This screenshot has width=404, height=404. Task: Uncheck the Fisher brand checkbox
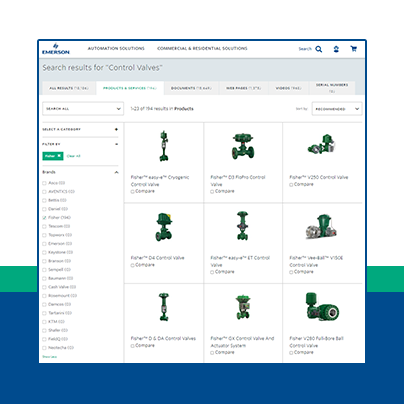(x=44, y=218)
